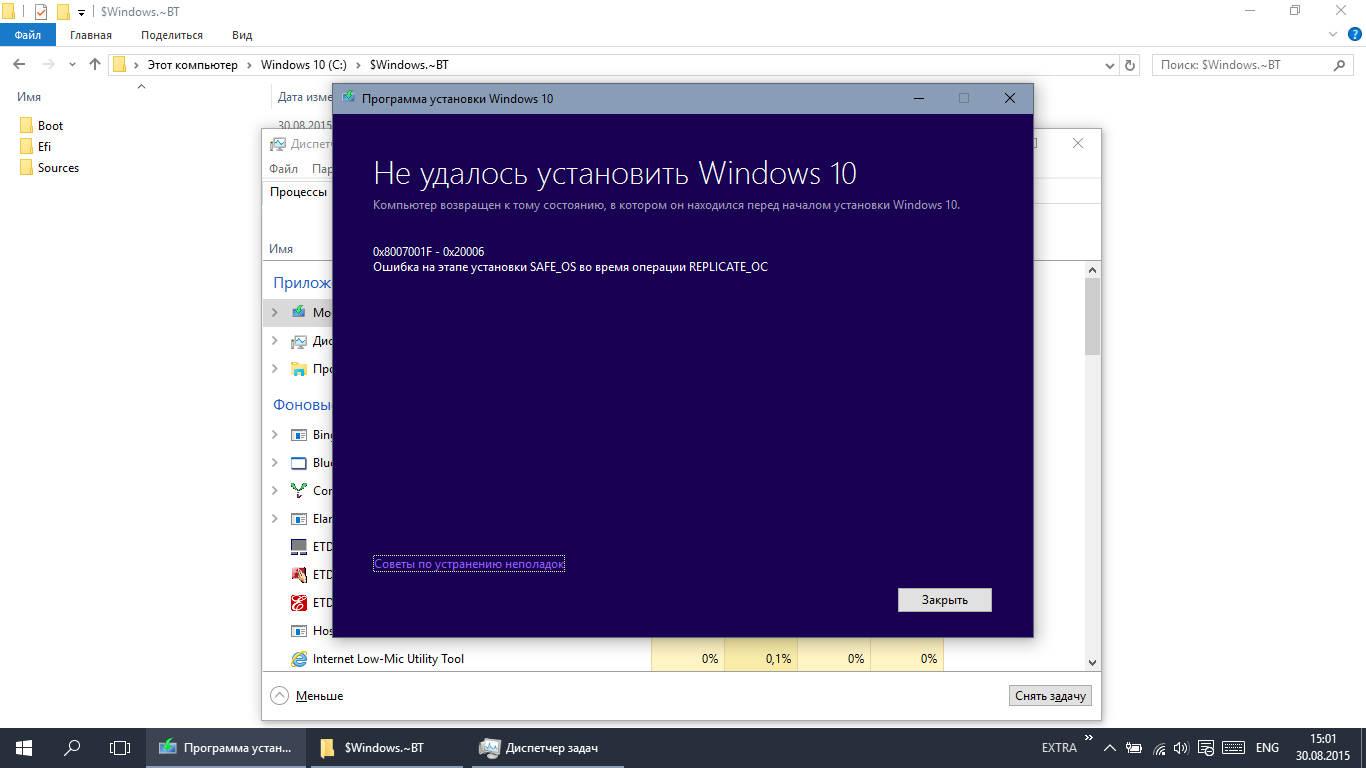Image resolution: width=1366 pixels, height=768 pixels.
Task: Switch to the Главная ribbon tab
Action: point(91,35)
